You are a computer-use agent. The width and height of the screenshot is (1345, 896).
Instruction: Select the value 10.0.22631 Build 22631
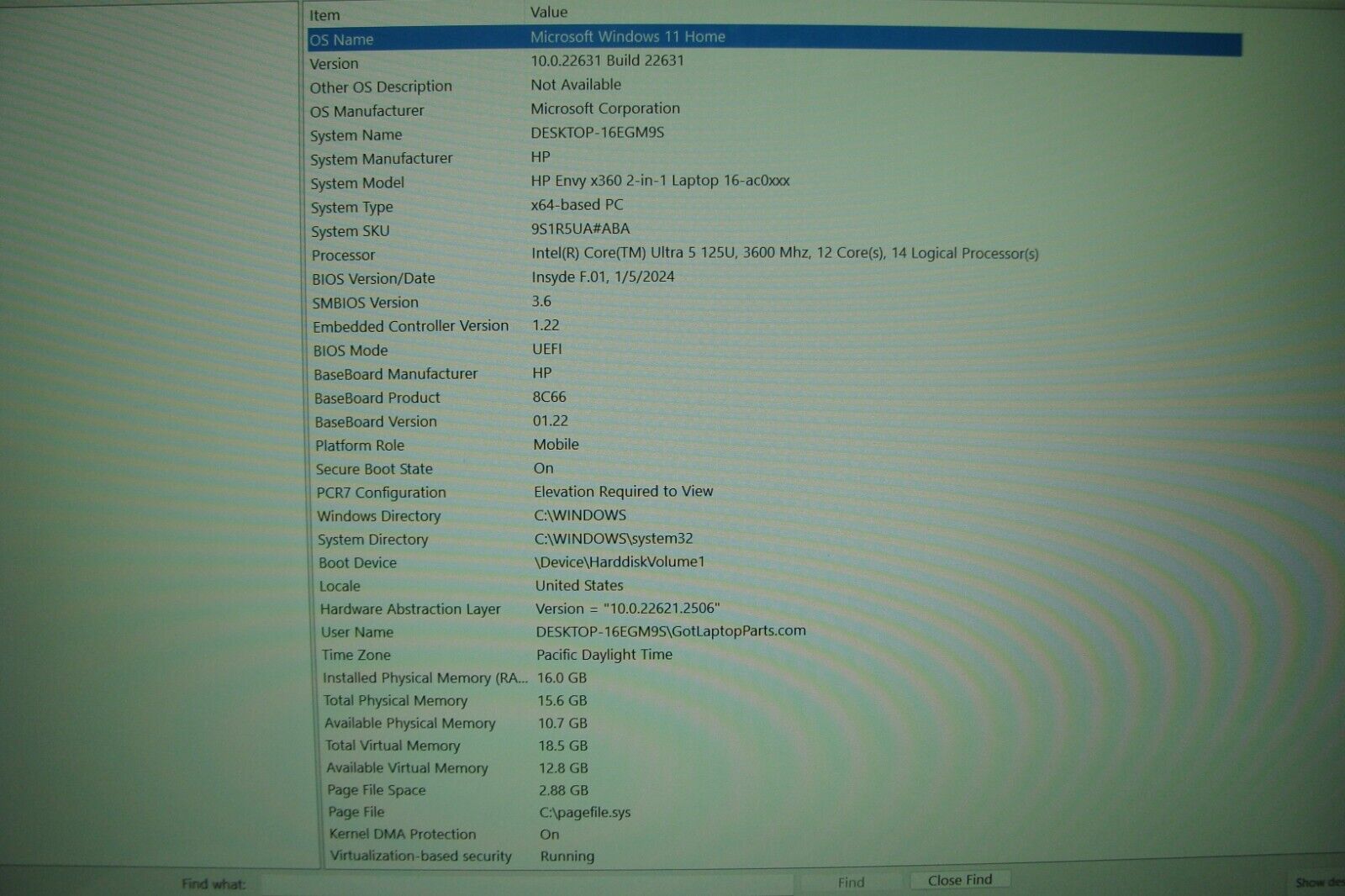click(607, 61)
